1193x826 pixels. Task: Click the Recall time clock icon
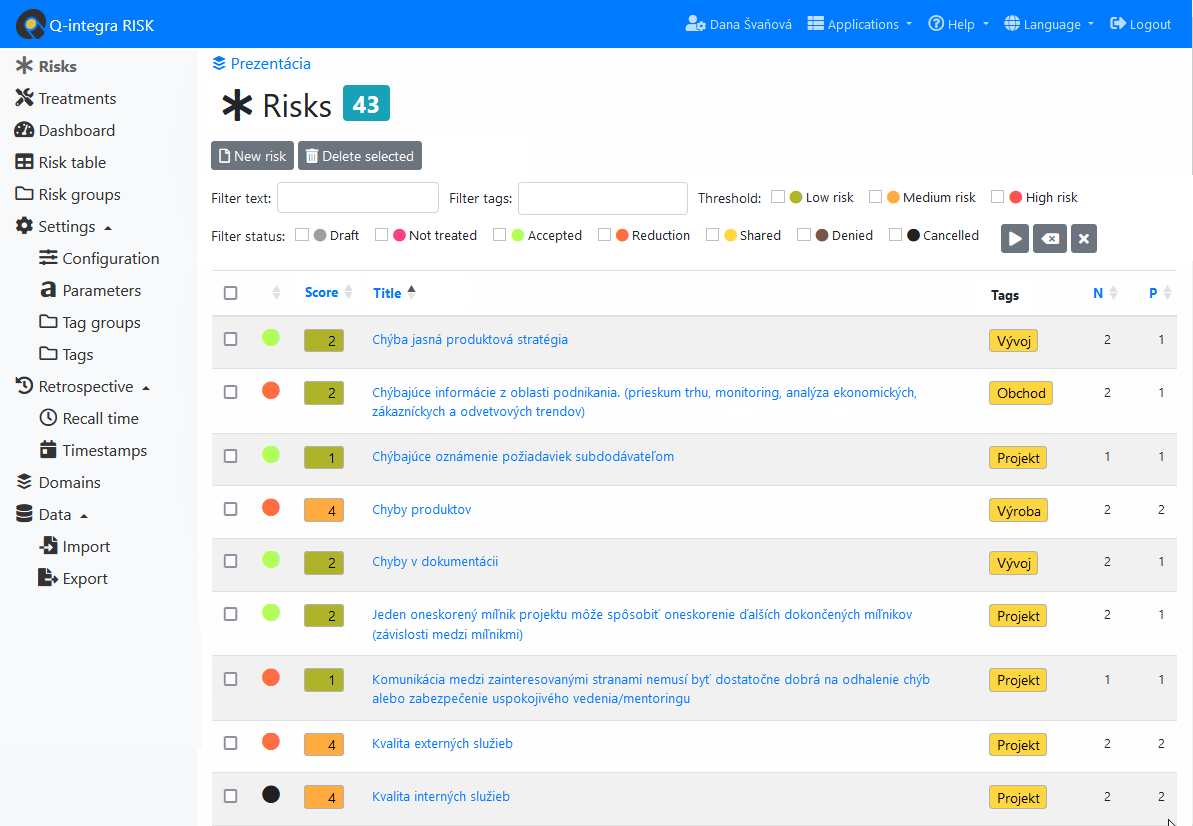[48, 418]
